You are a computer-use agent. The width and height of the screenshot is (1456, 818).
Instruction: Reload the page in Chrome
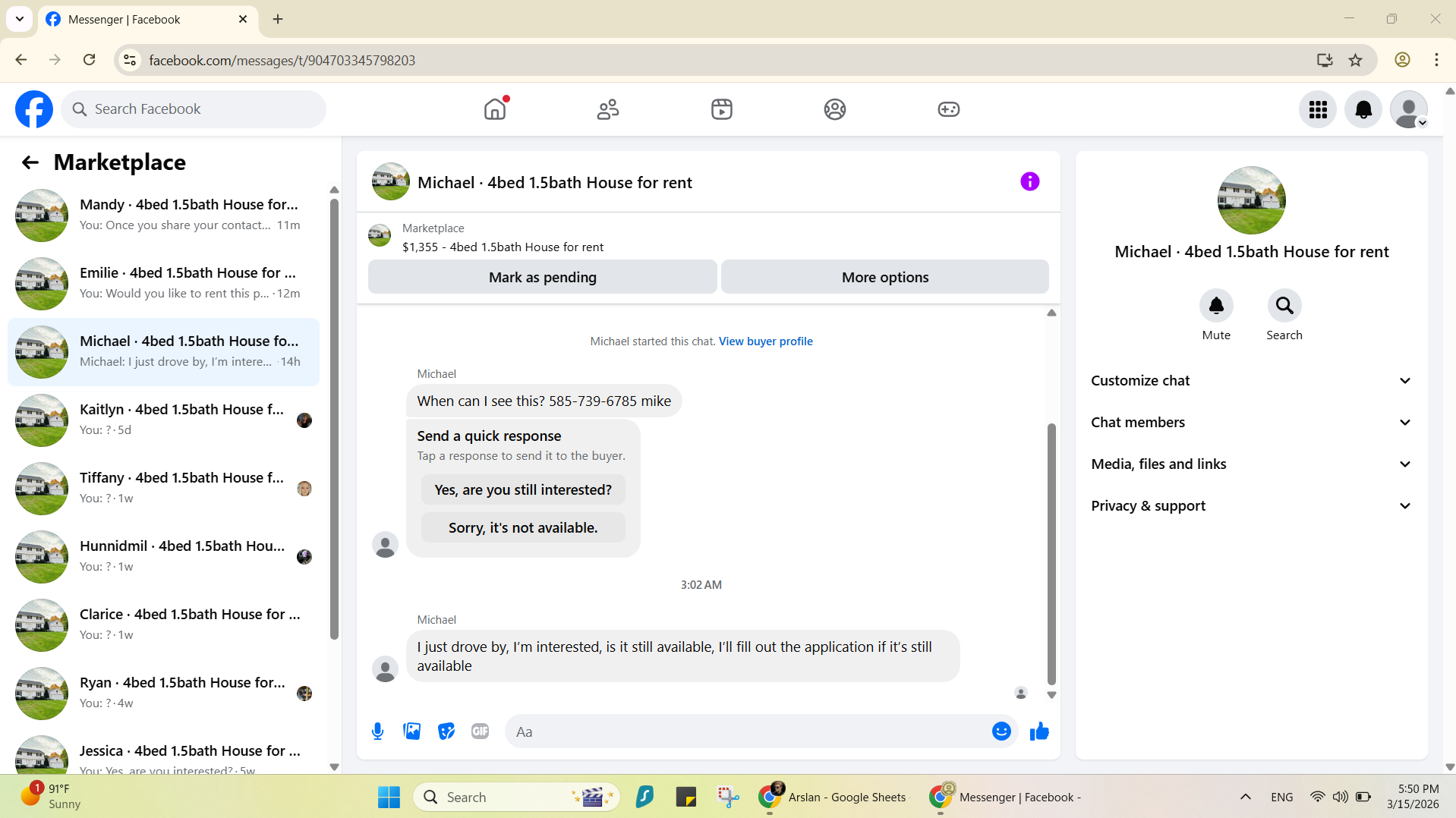[x=90, y=60]
